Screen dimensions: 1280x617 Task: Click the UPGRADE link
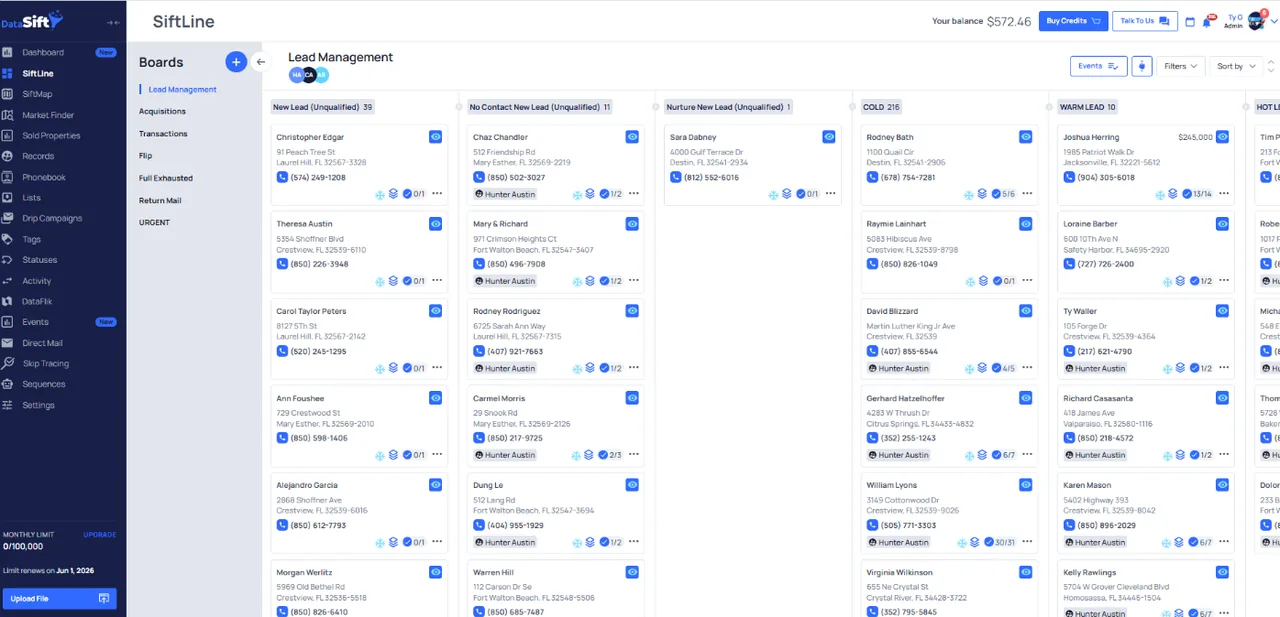click(x=100, y=534)
